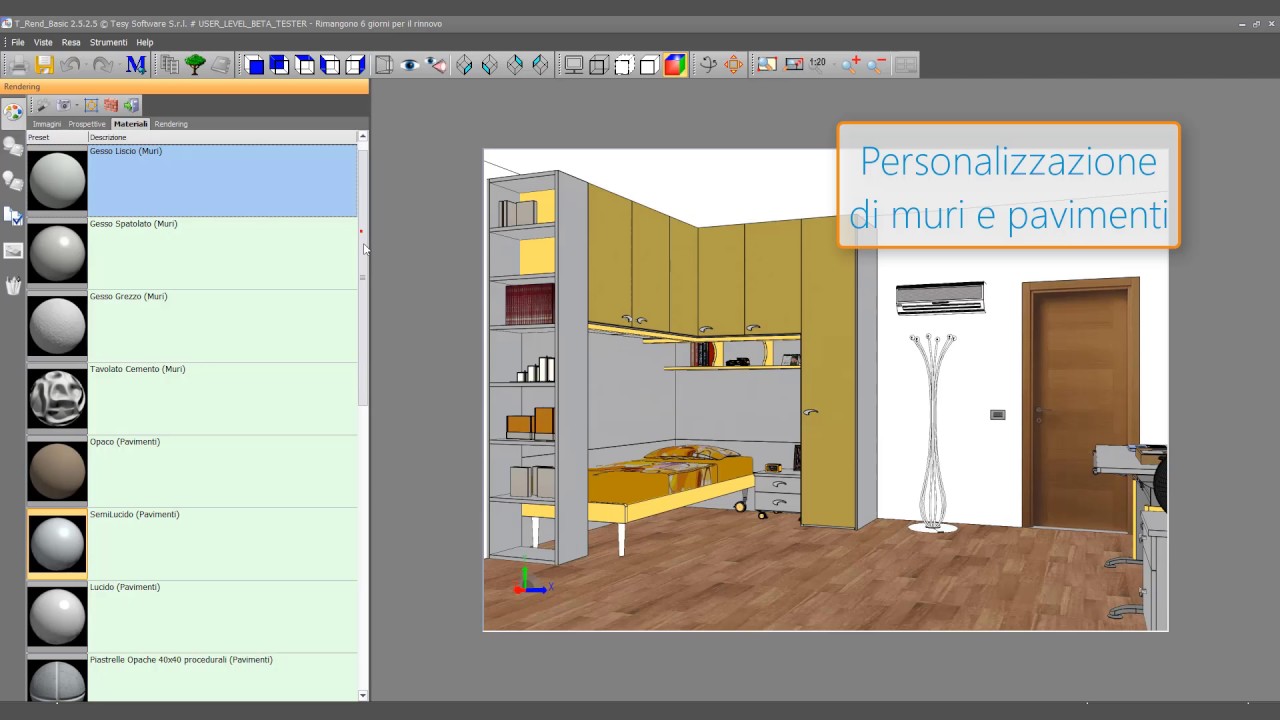Open the camera icon dropdown arrow

76,105
